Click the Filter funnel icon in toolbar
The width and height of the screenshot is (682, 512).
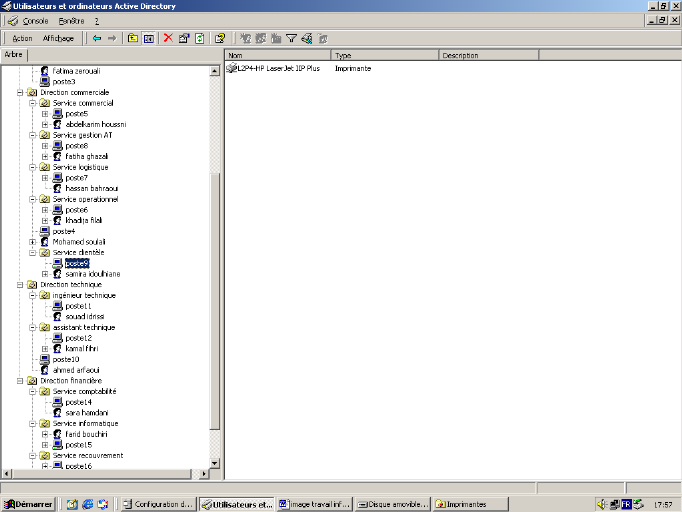coord(292,38)
